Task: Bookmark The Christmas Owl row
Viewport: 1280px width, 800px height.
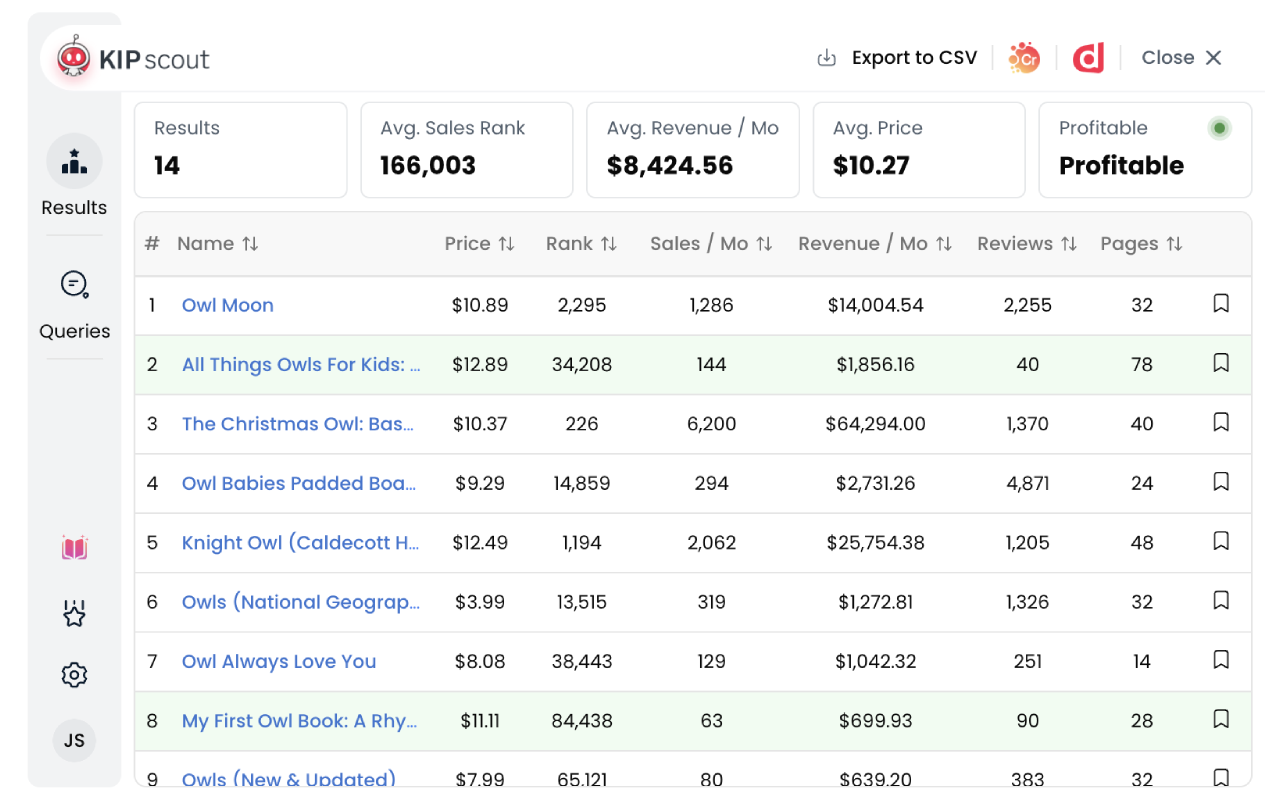Action: [x=1220, y=423]
